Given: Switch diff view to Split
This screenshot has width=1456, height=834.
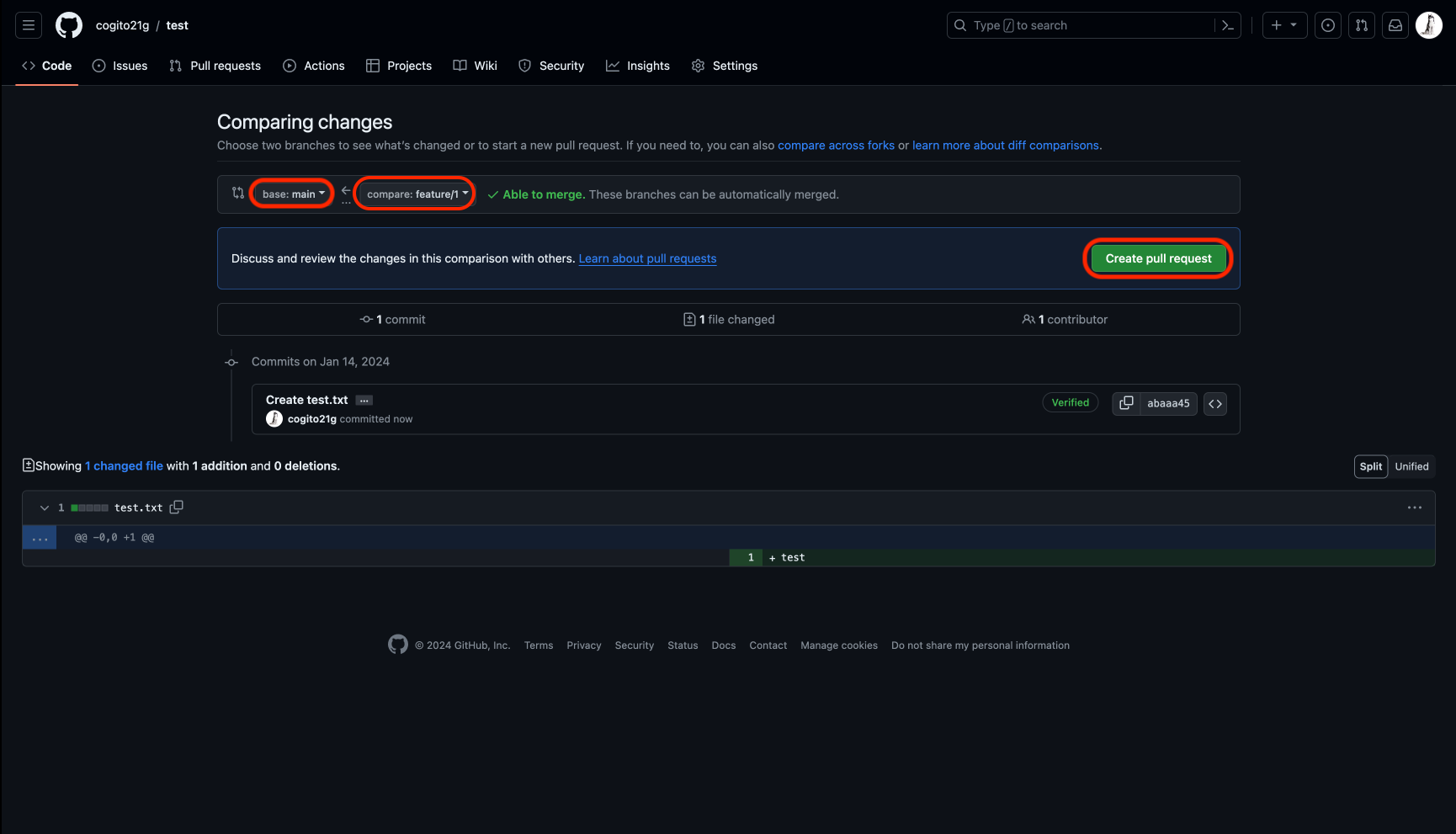Looking at the screenshot, I should (x=1371, y=467).
